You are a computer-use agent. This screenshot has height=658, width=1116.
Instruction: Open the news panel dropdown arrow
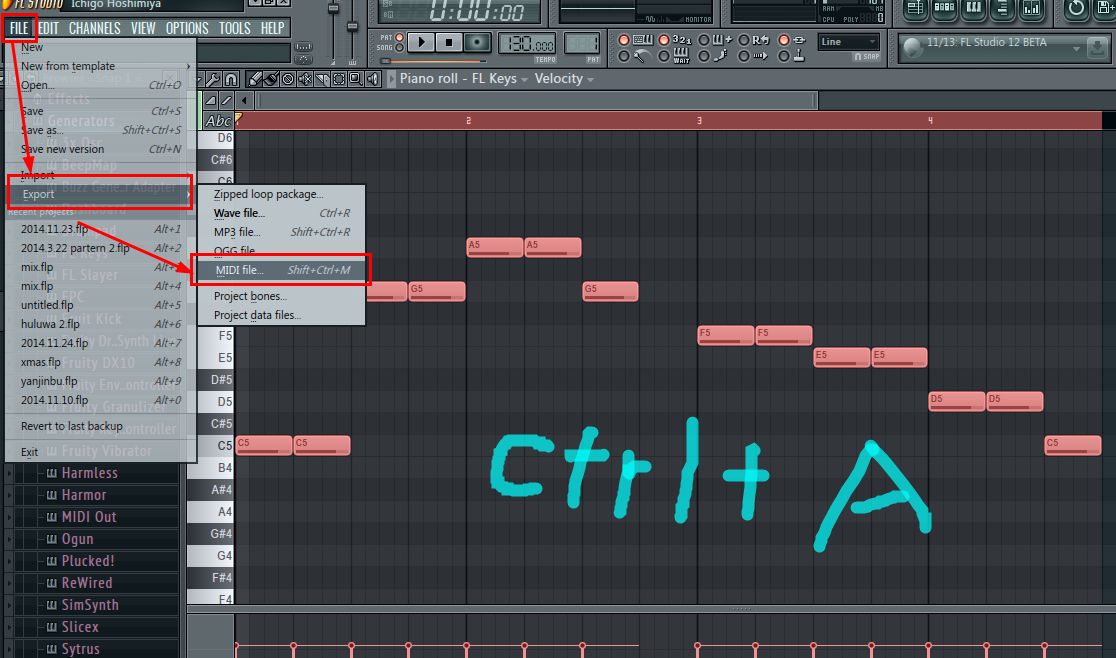tap(1076, 48)
